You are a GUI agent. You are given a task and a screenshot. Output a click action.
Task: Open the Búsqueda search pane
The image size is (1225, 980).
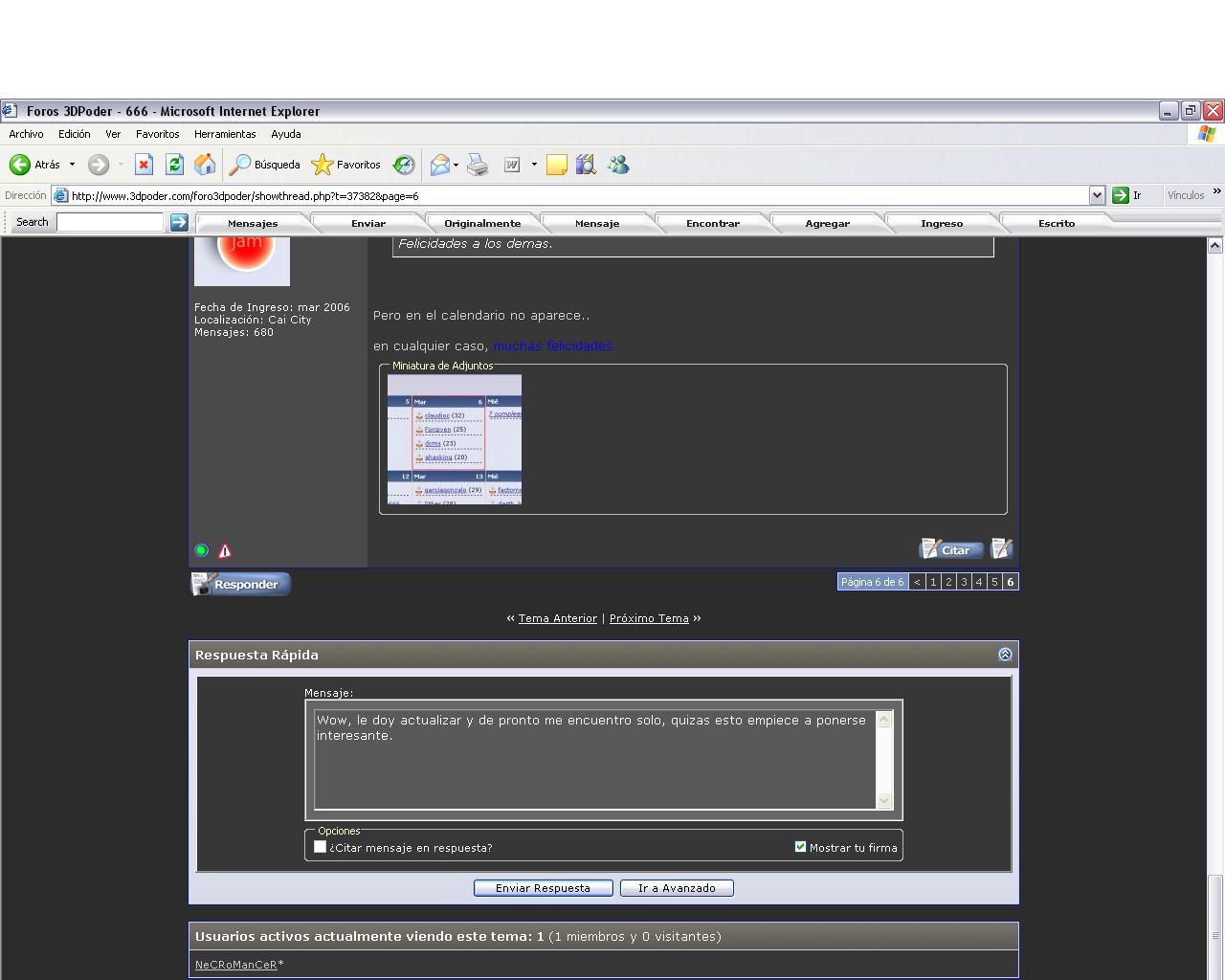pos(265,165)
